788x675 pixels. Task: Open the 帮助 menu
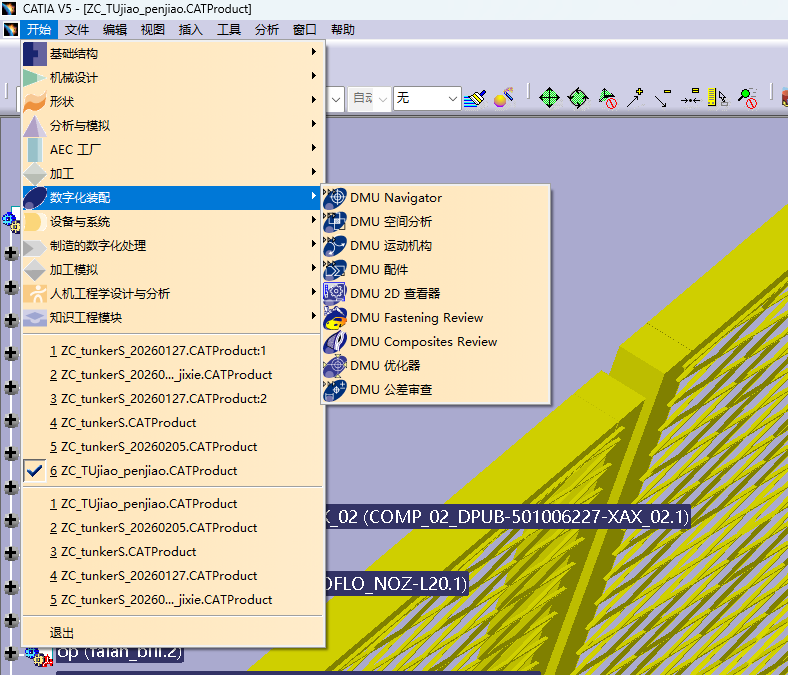pyautogui.click(x=343, y=30)
